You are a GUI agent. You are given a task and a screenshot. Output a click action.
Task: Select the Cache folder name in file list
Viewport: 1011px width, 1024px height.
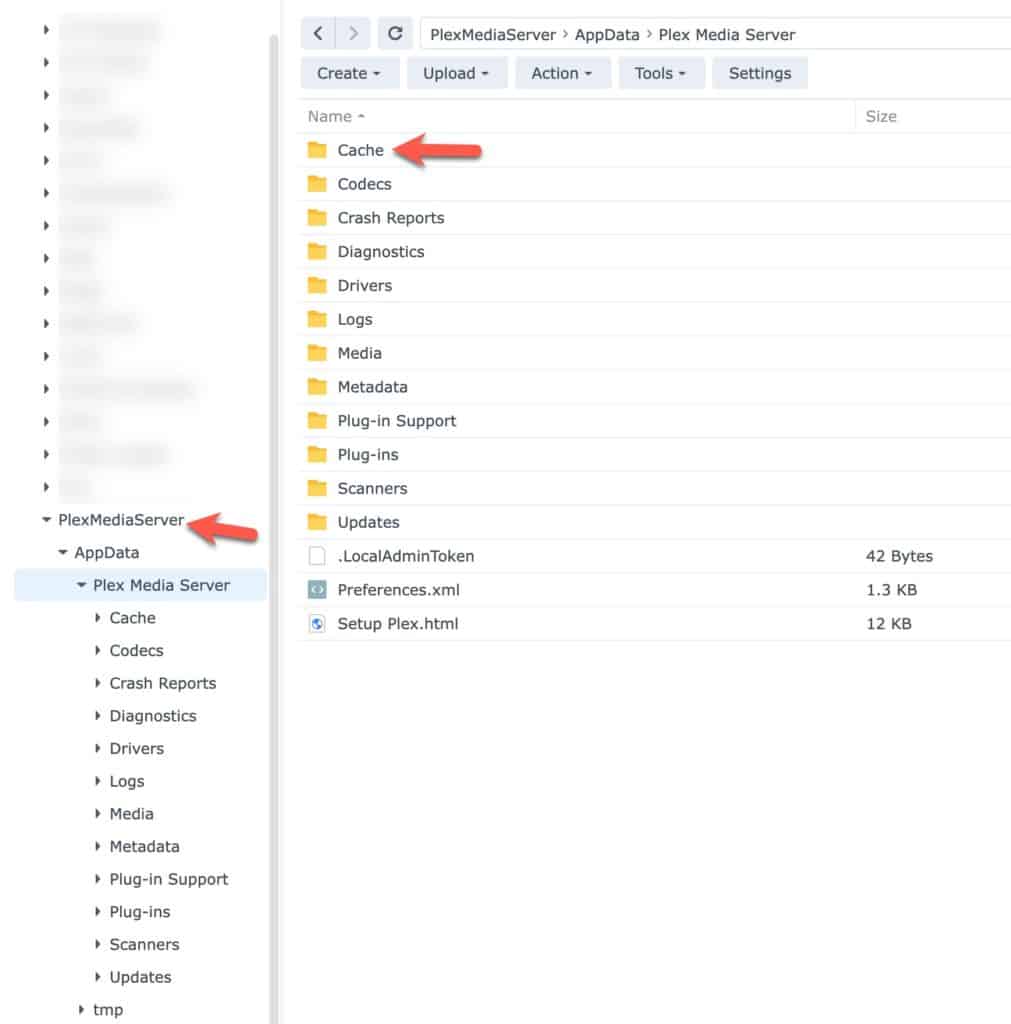coord(361,150)
